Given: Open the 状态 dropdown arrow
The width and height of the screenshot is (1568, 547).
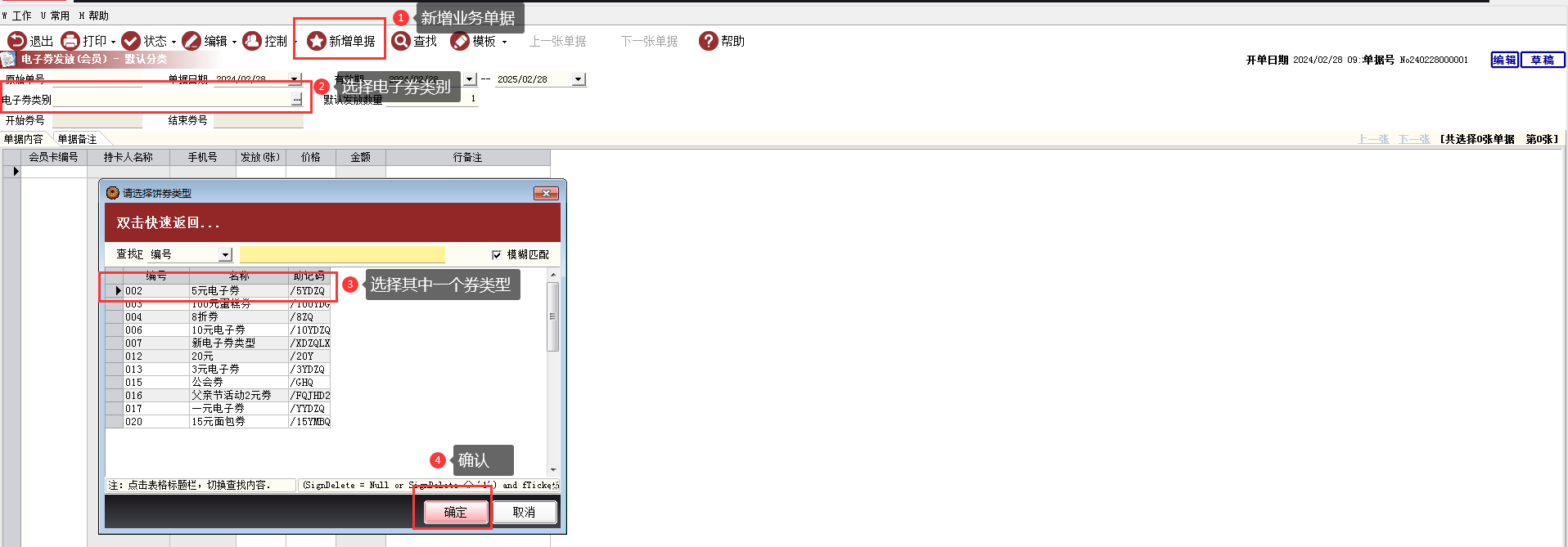Looking at the screenshot, I should 173,42.
